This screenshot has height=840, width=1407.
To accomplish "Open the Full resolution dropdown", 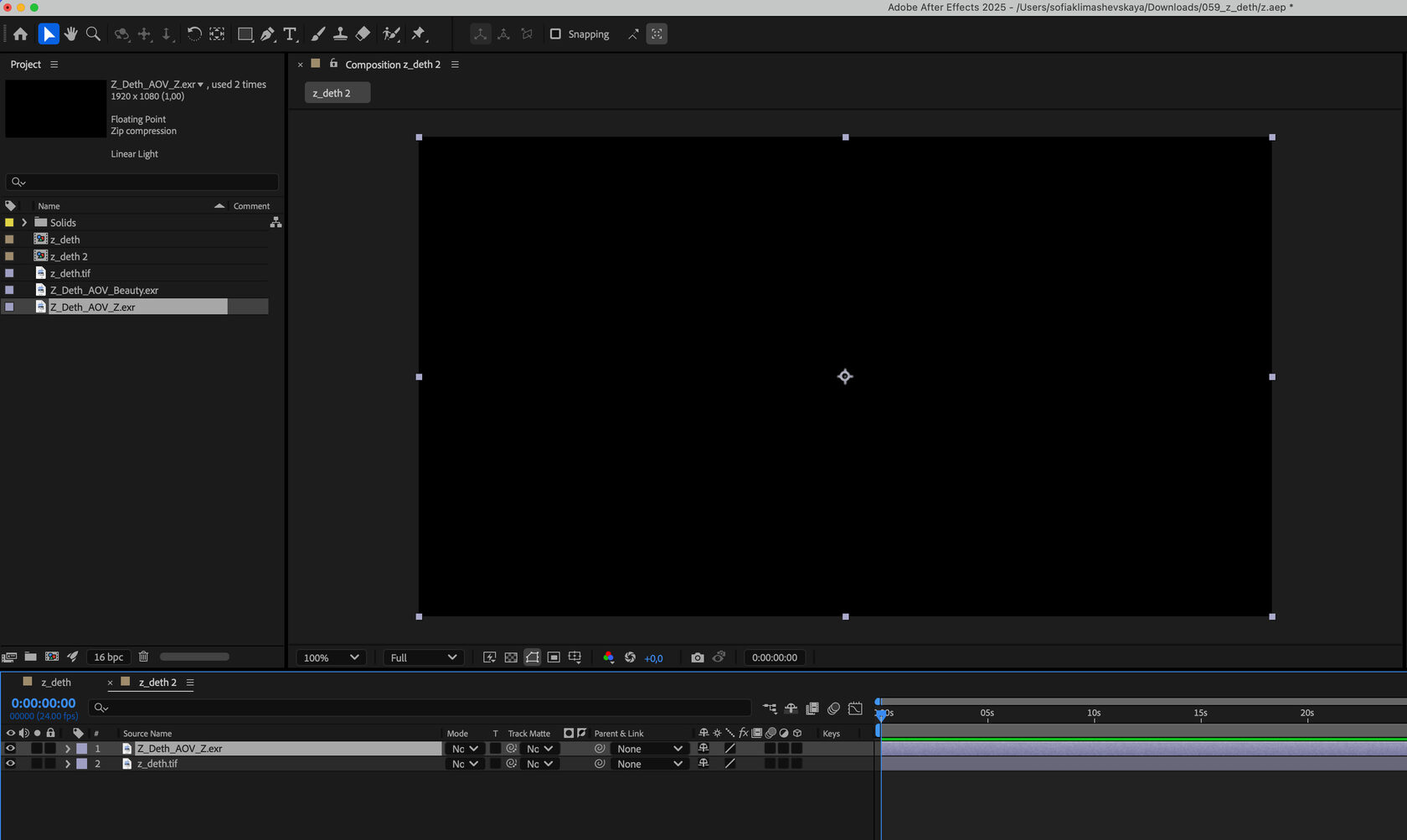I will (x=423, y=657).
